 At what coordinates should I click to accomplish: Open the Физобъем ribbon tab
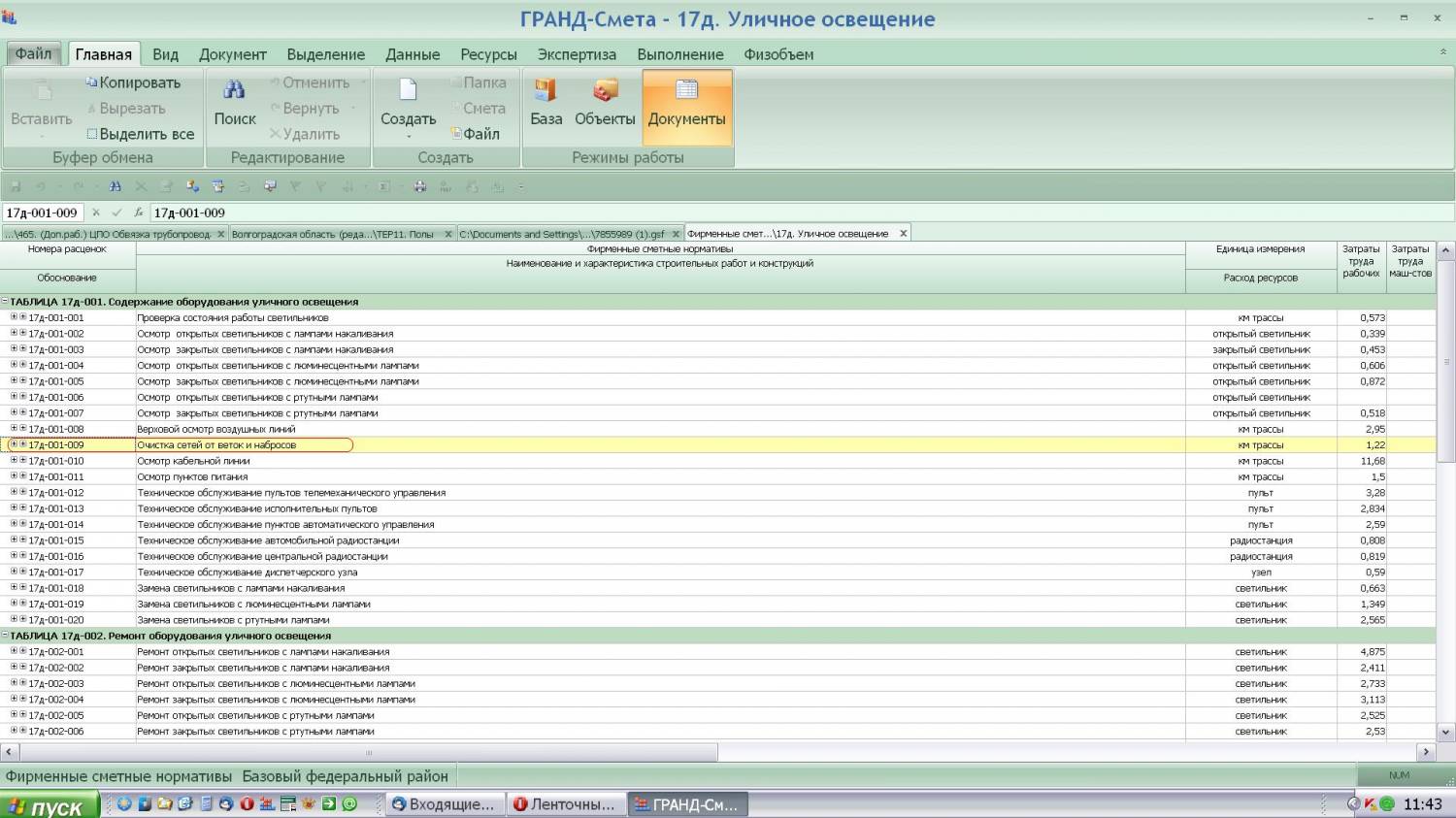pos(778,54)
